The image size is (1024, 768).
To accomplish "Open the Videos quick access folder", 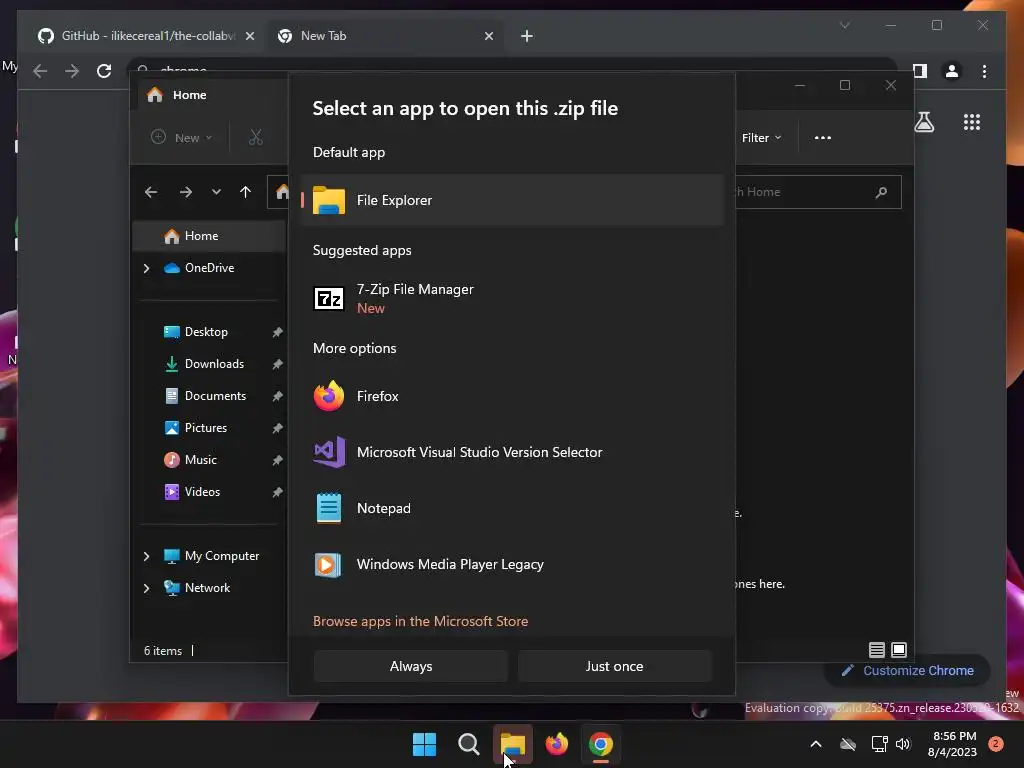I will (192, 492).
